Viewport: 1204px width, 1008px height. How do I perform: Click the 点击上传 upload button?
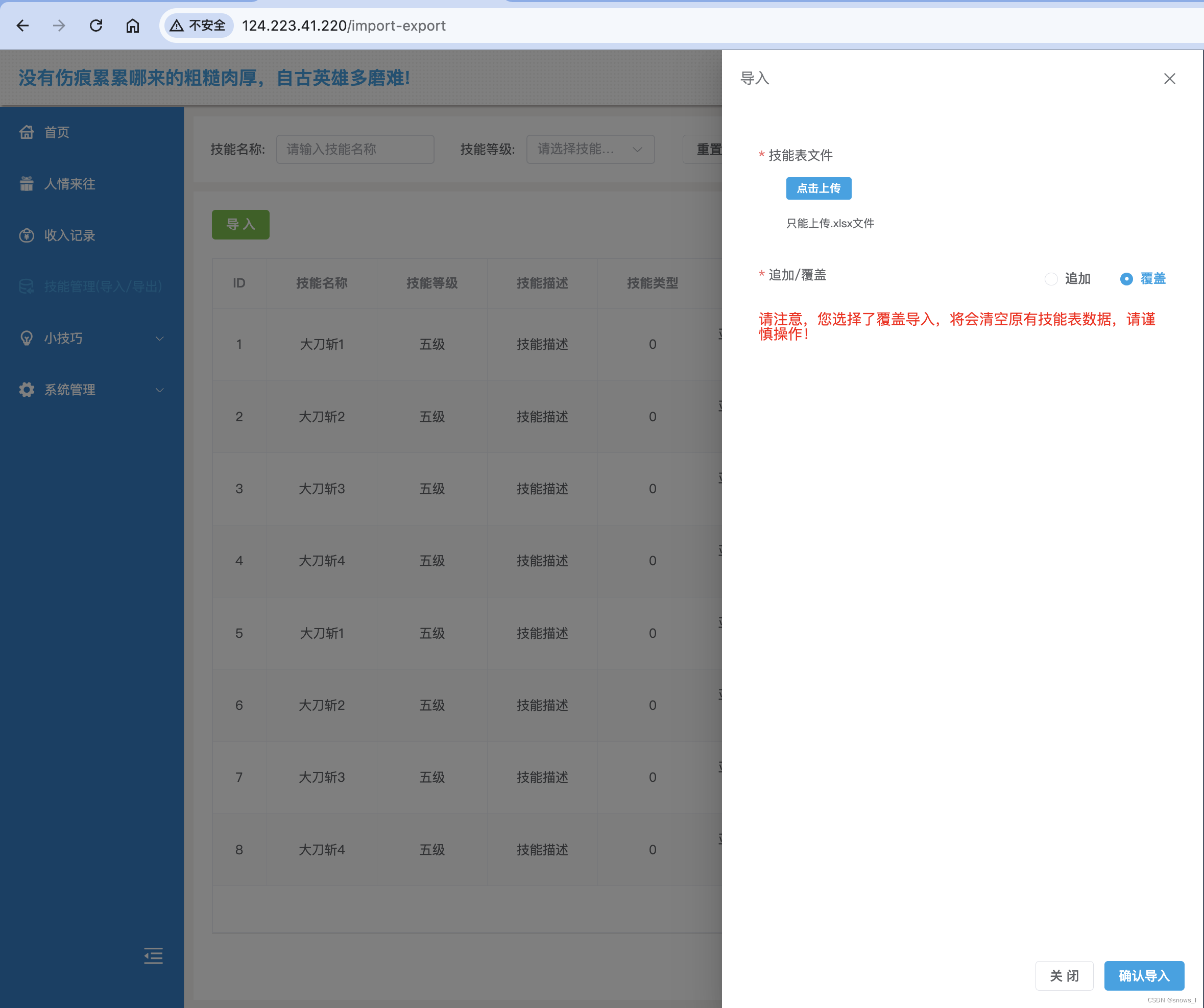[818, 188]
